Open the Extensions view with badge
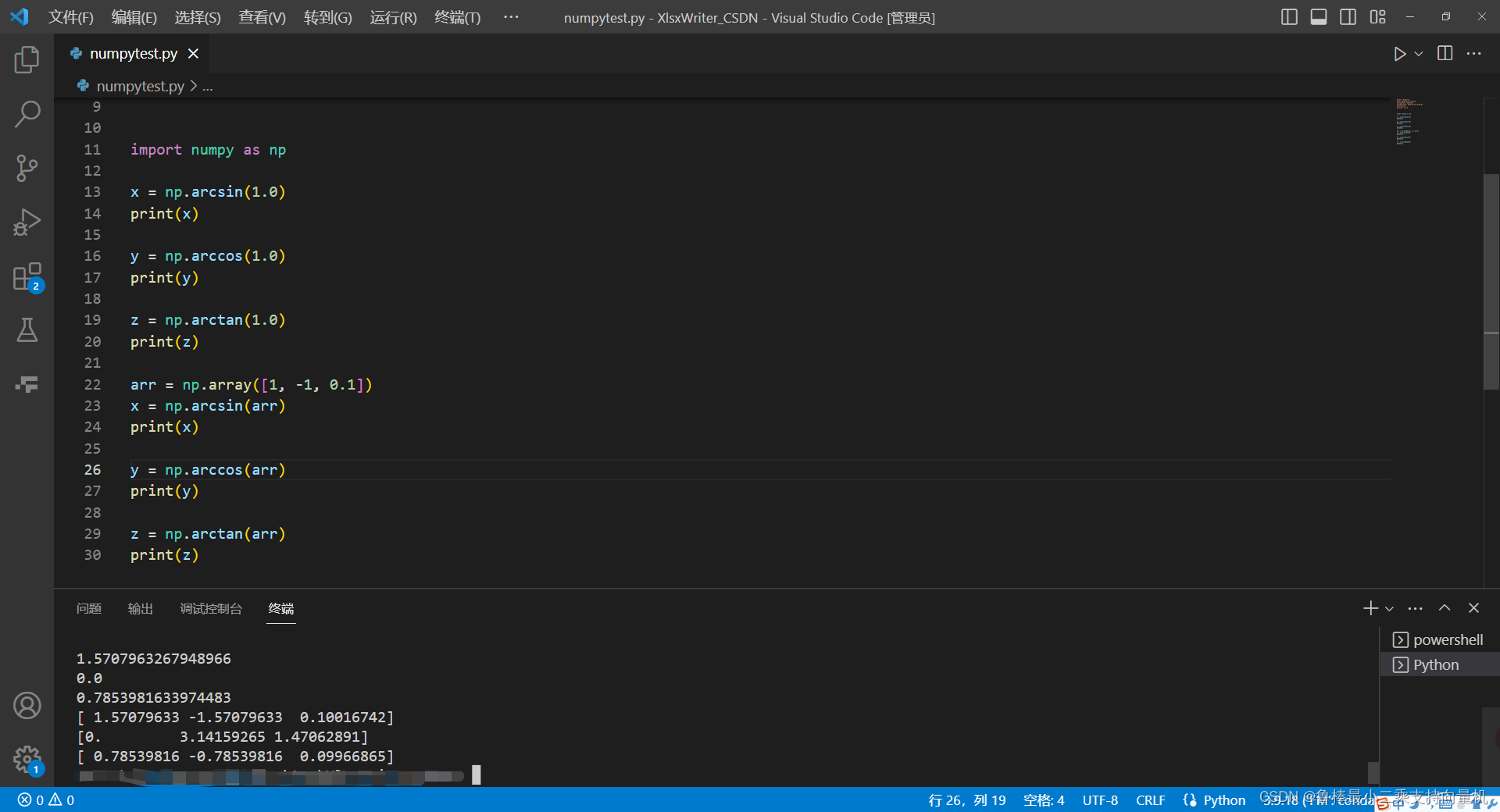The image size is (1500, 812). tap(27, 276)
